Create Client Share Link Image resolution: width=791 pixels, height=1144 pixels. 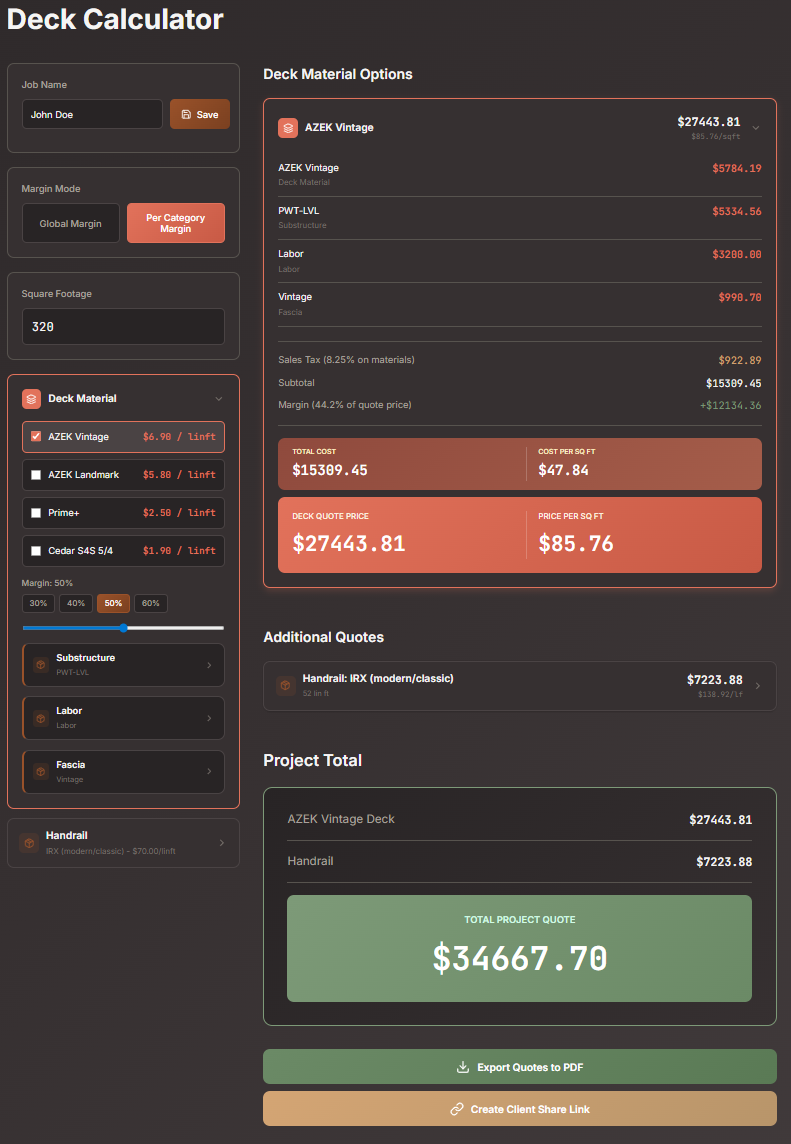pyautogui.click(x=520, y=1109)
